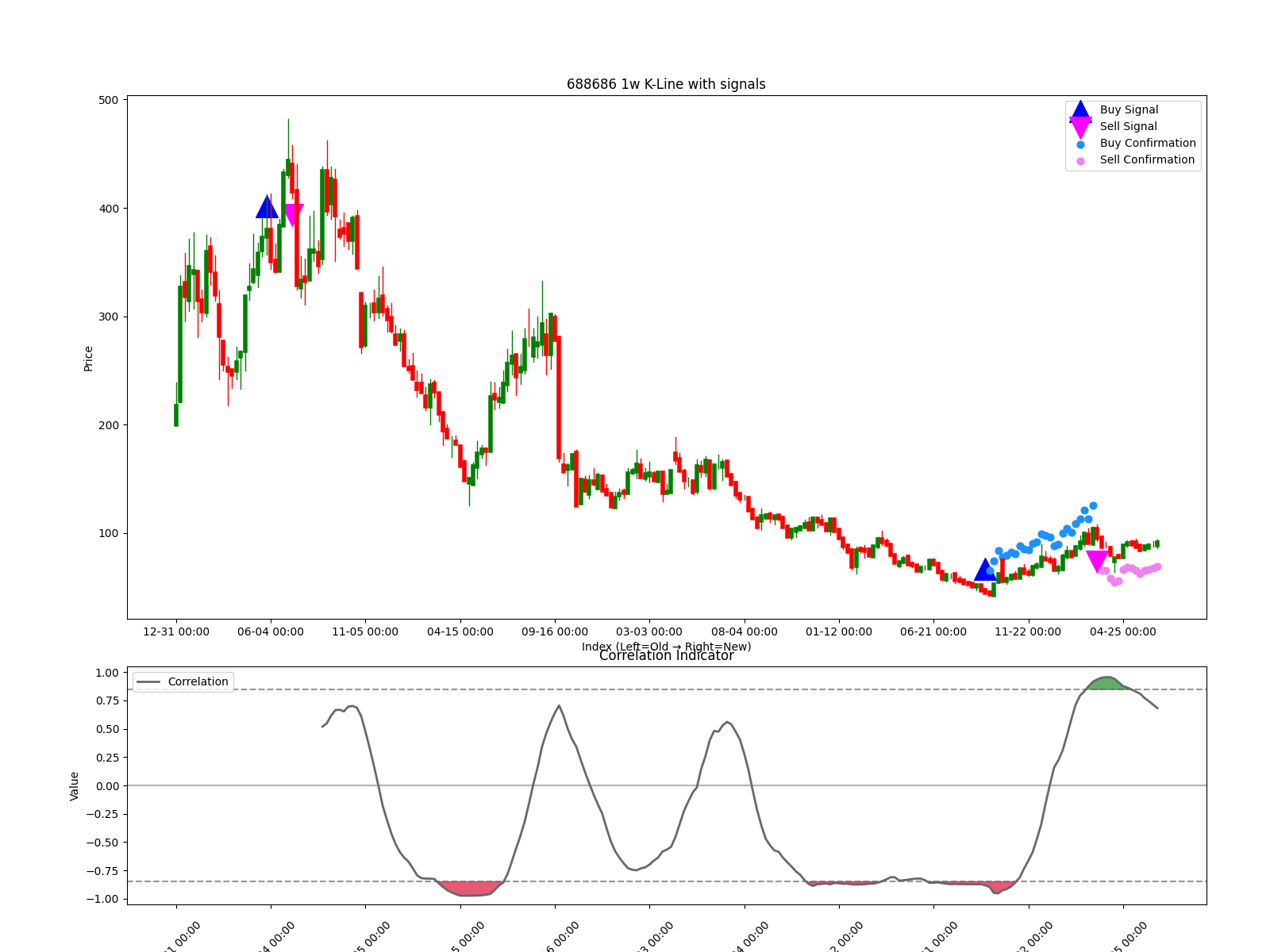Click the blue dot icon beside Buy Confirmation
The width and height of the screenshot is (1270, 952).
point(1080,144)
